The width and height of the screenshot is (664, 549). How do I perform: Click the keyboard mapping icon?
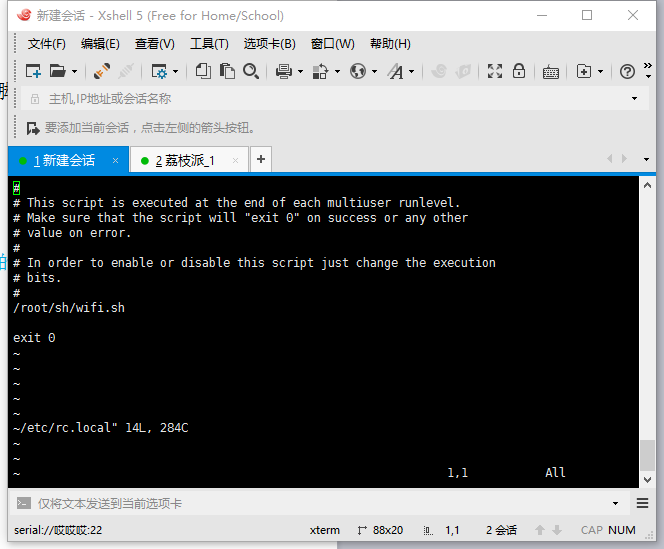pyautogui.click(x=551, y=72)
